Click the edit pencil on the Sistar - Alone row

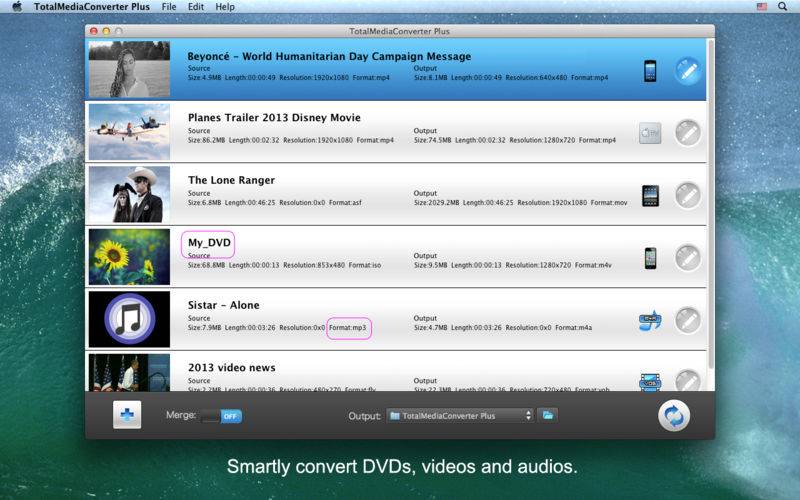[688, 321]
